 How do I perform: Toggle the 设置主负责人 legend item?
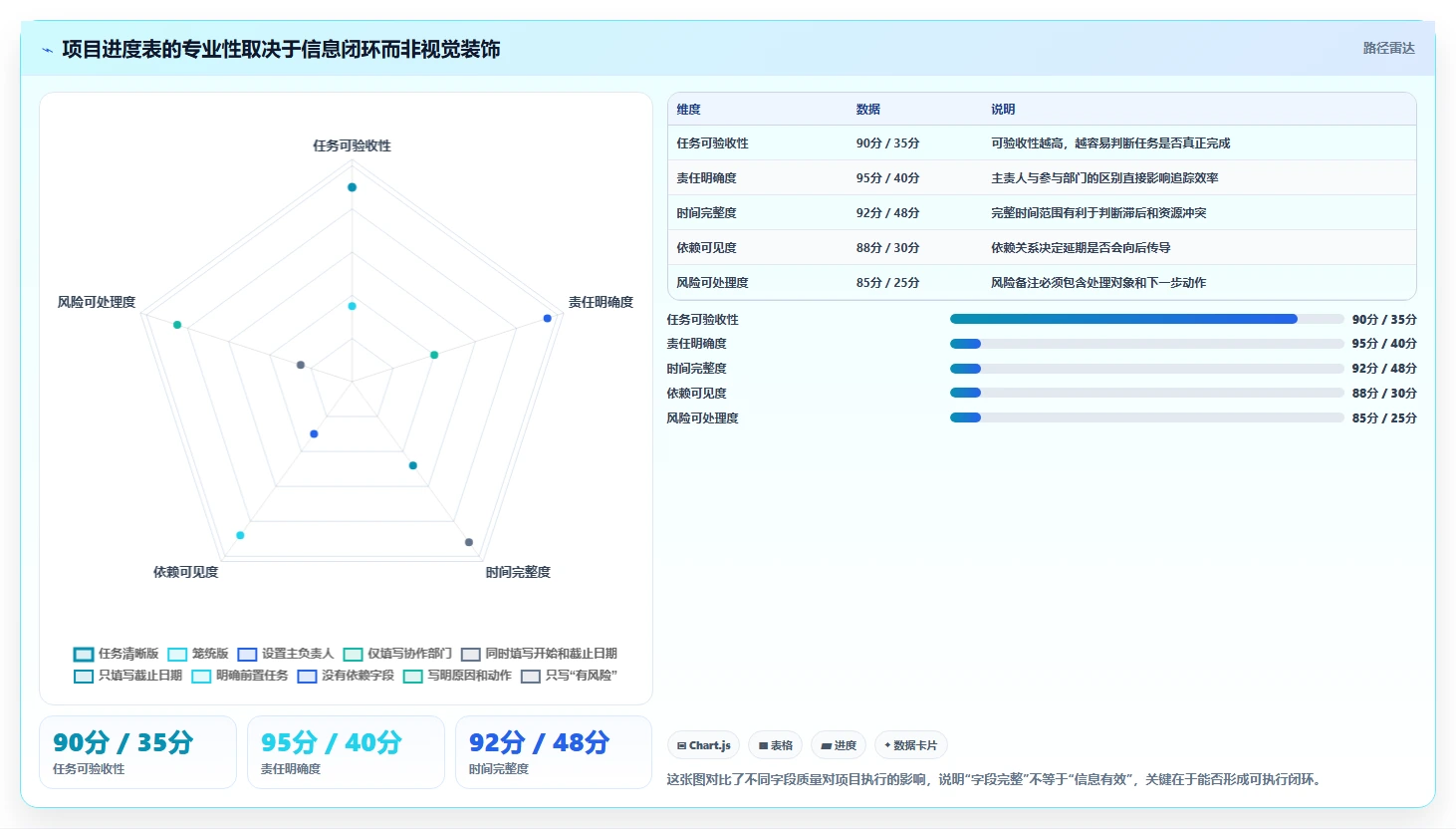[286, 654]
